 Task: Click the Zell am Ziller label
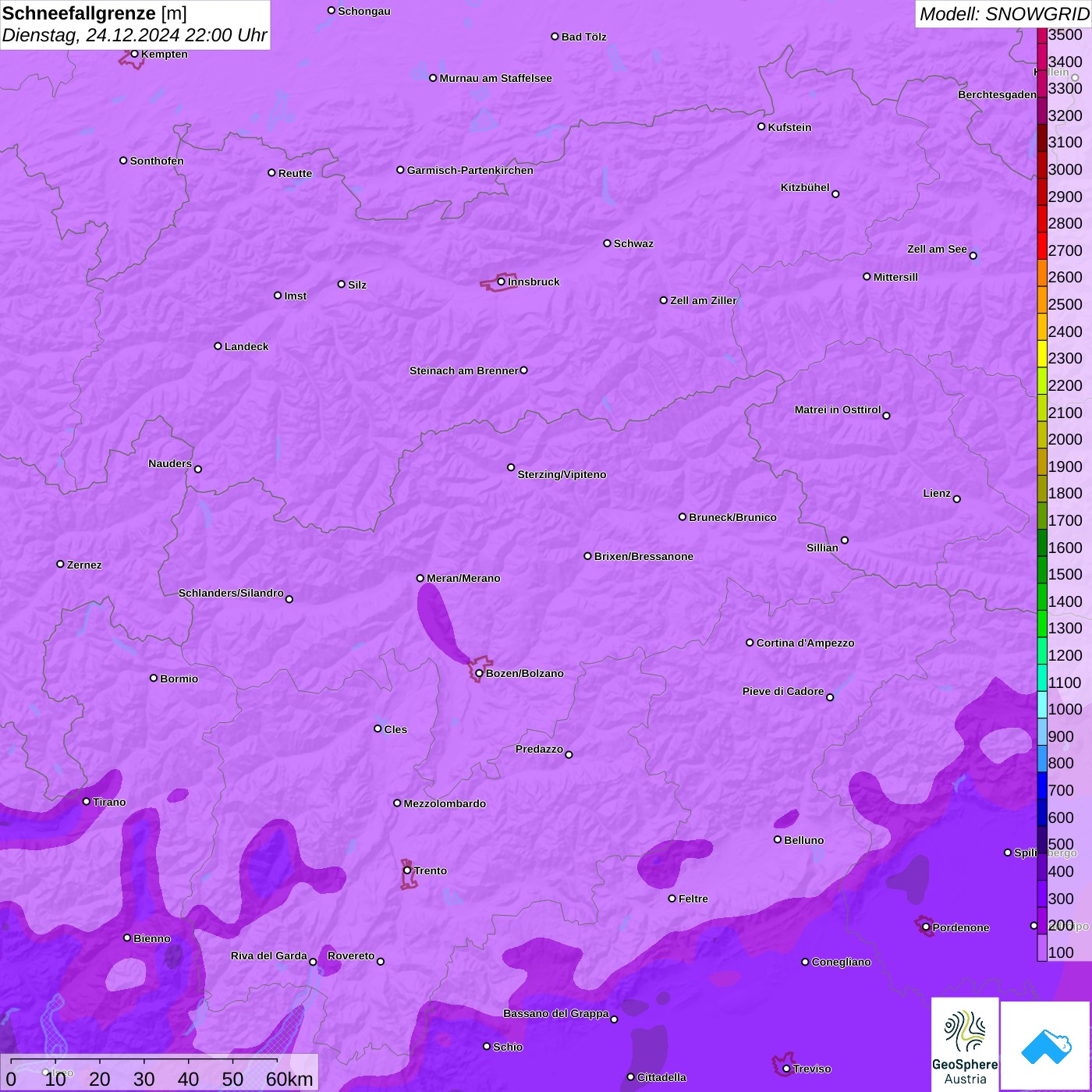703,300
